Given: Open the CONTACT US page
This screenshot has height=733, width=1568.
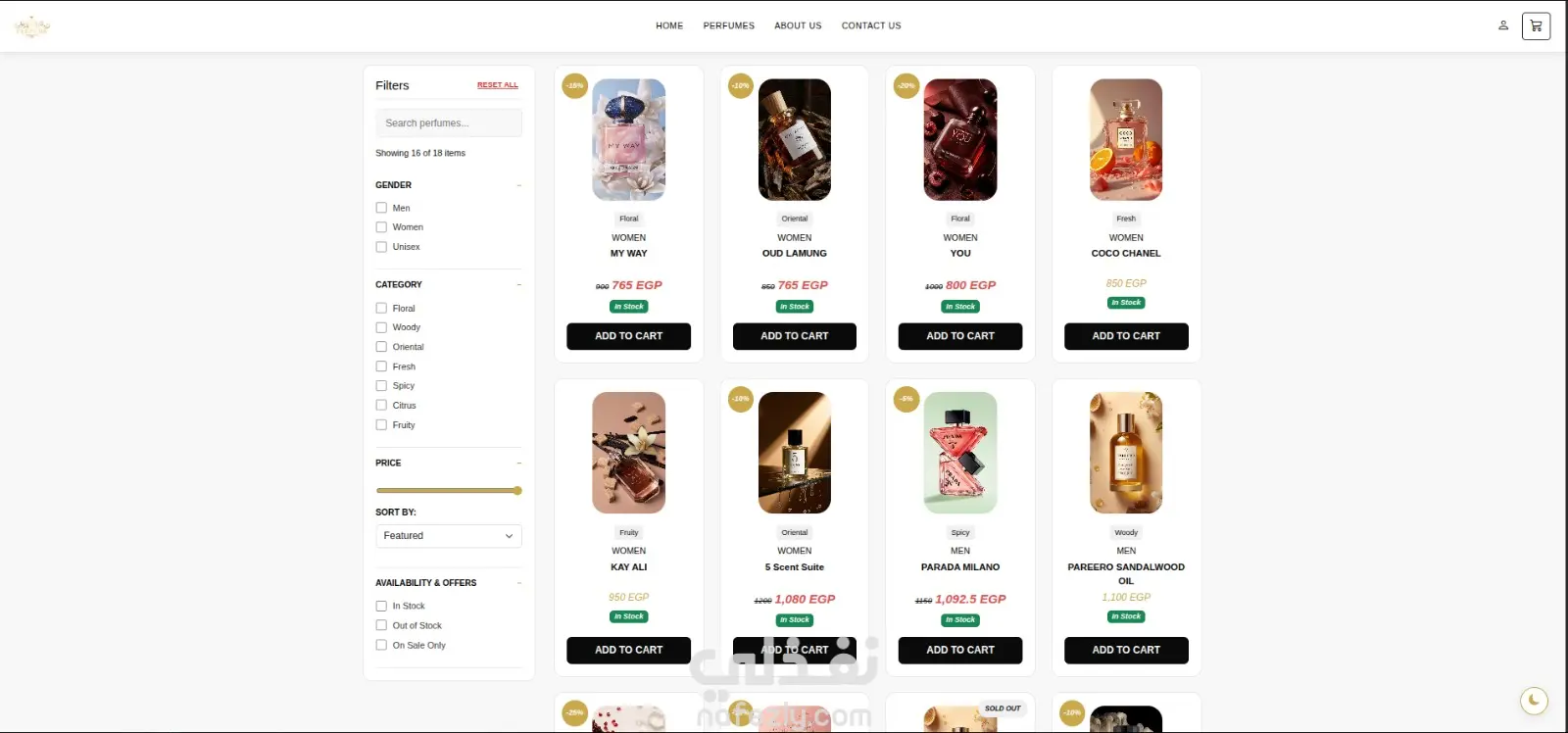Looking at the screenshot, I should tap(871, 25).
